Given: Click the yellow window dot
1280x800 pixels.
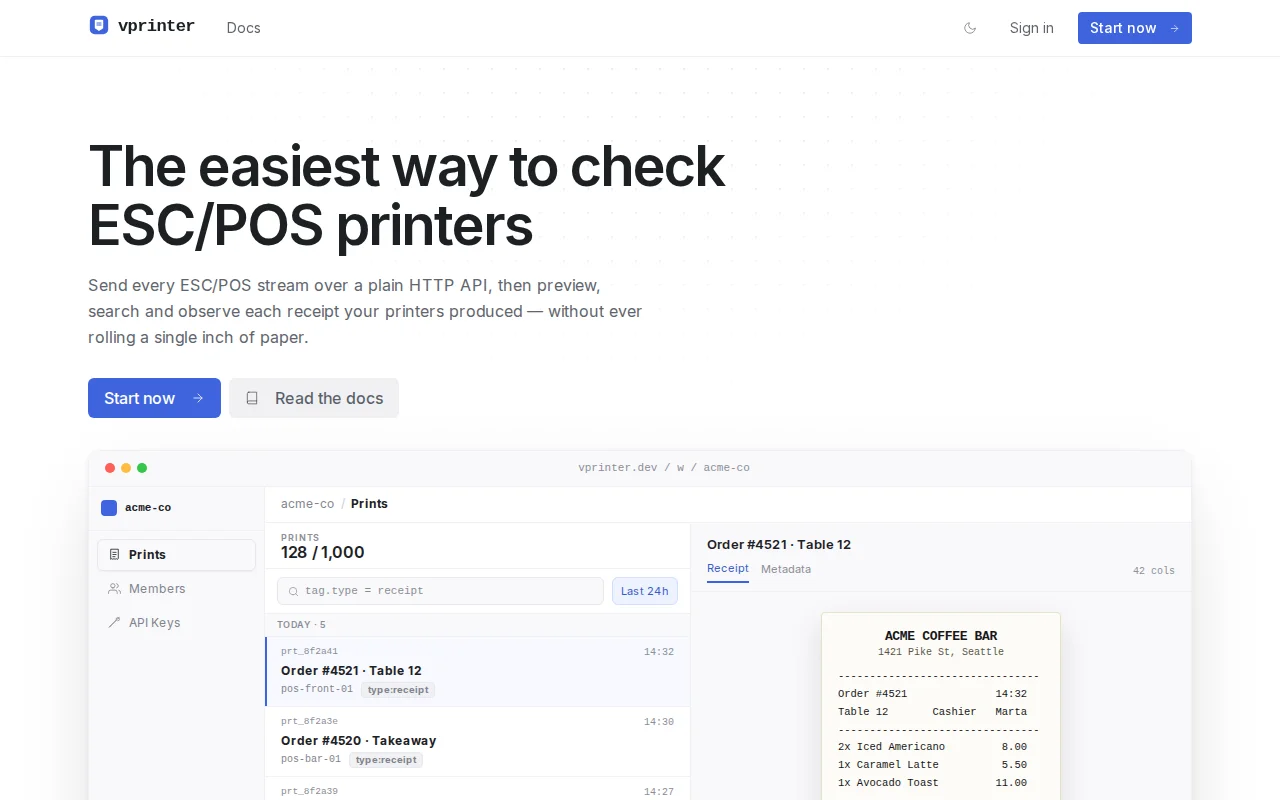Looking at the screenshot, I should 126,468.
